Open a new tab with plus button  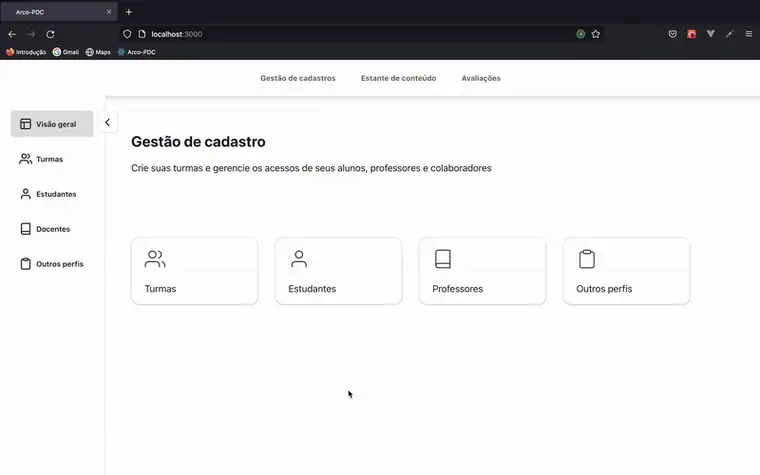point(129,12)
